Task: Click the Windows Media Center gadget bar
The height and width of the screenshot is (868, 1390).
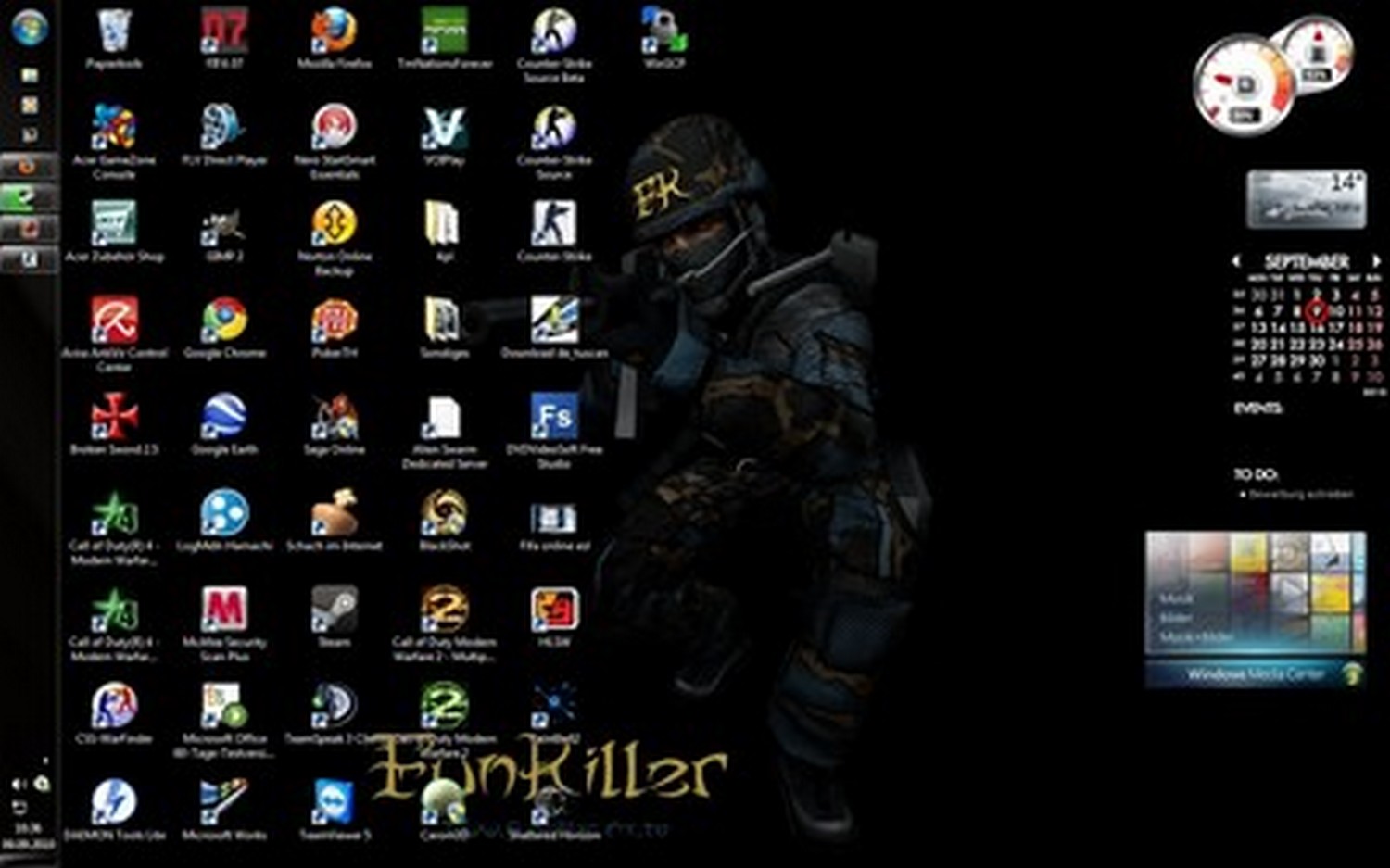Action: 1256,674
